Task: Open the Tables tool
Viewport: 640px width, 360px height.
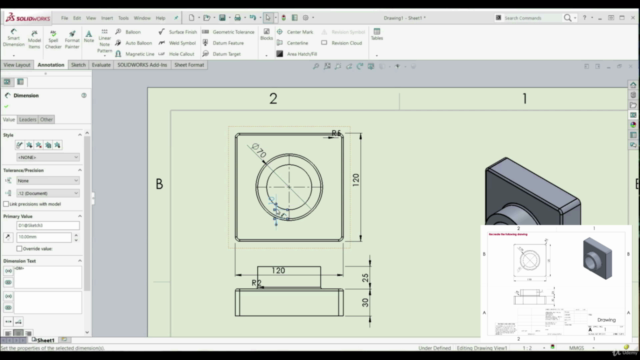Action: tap(377, 34)
